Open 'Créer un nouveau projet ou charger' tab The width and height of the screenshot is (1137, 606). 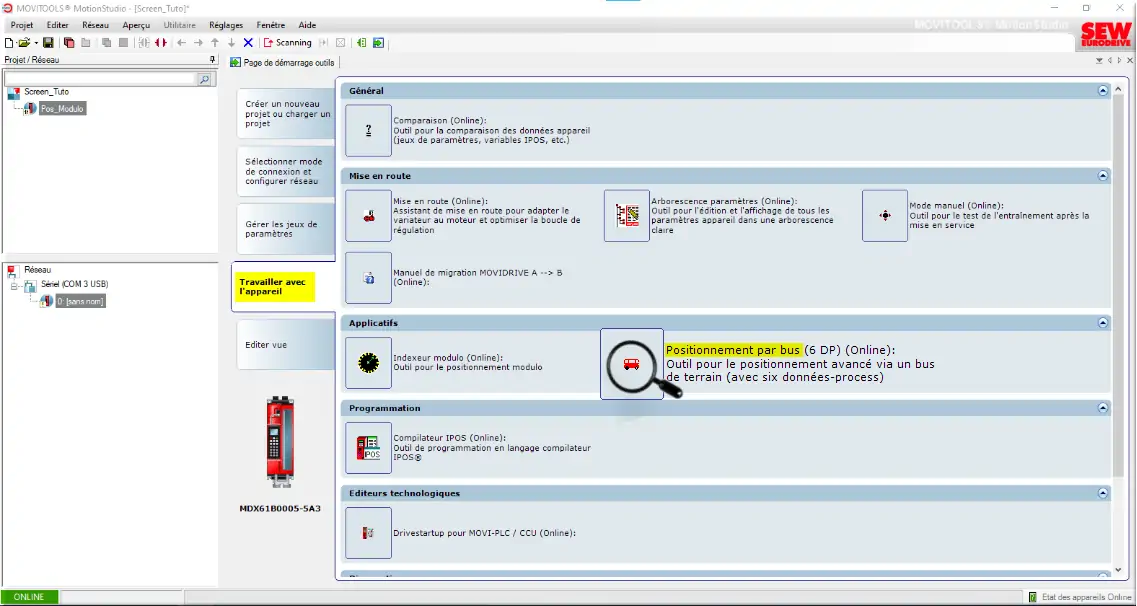click(287, 114)
